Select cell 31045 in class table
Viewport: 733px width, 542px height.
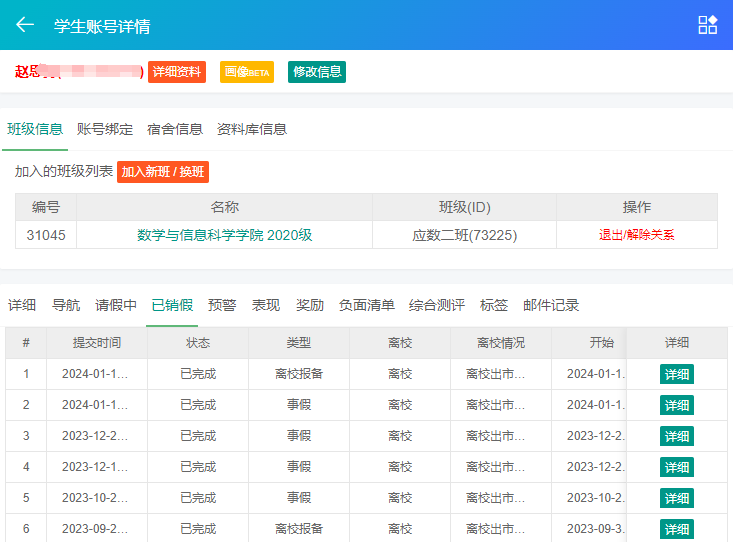coord(46,235)
